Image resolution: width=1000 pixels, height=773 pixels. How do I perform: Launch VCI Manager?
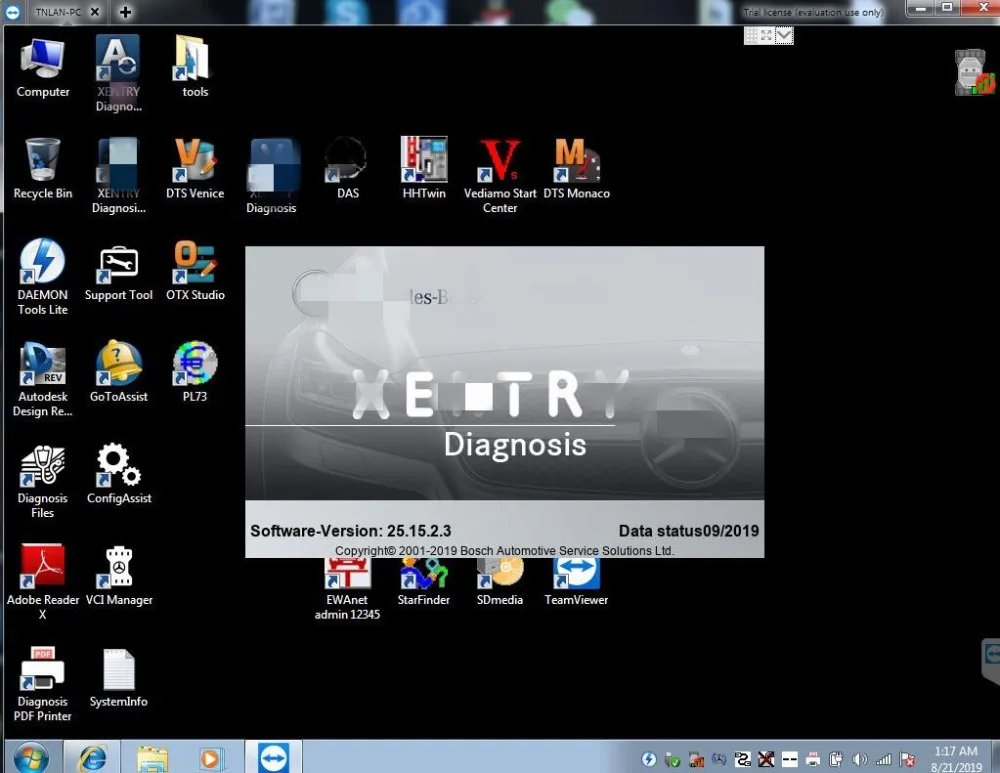119,576
